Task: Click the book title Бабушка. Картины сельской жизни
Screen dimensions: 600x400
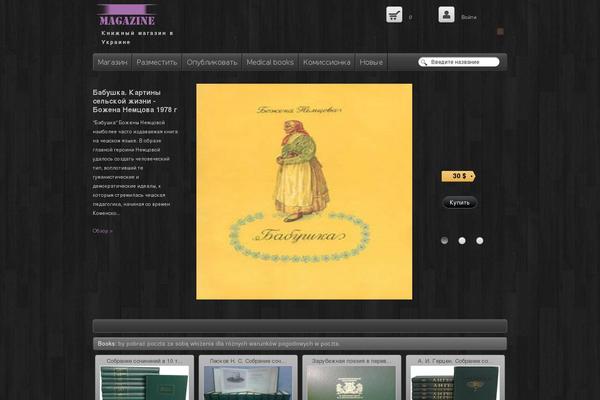Action: pos(135,101)
